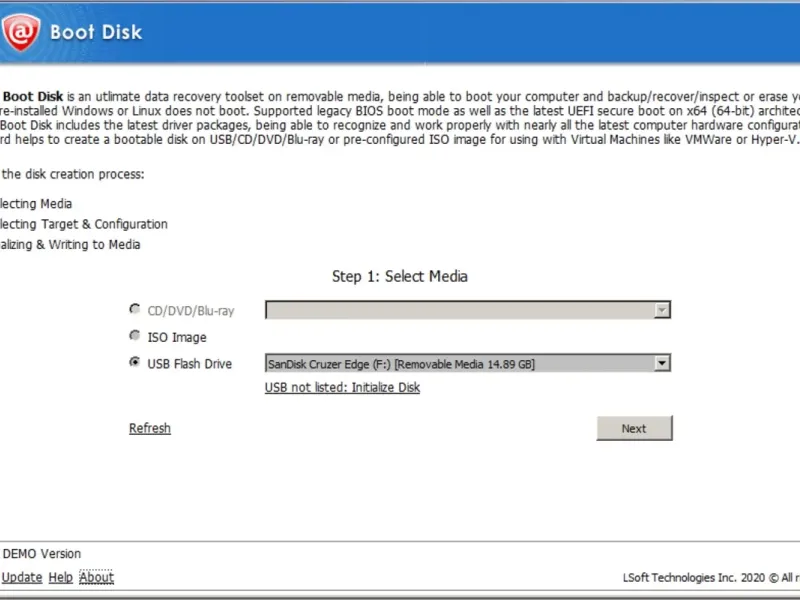Show the About information link
The width and height of the screenshot is (800, 600).
point(97,577)
